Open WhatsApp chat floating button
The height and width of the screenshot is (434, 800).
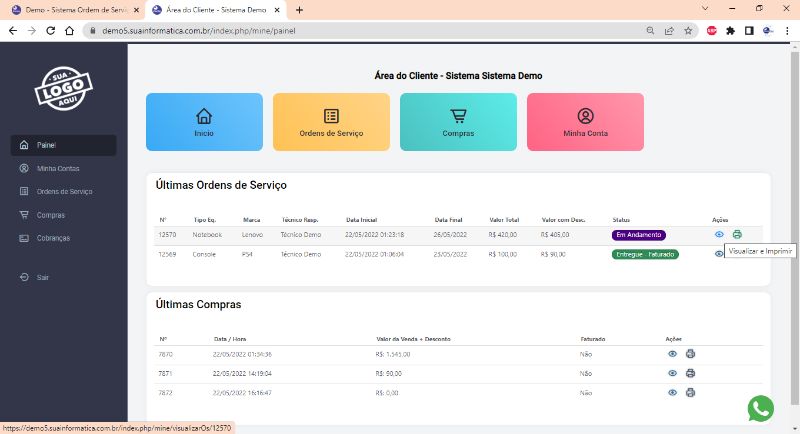(761, 408)
